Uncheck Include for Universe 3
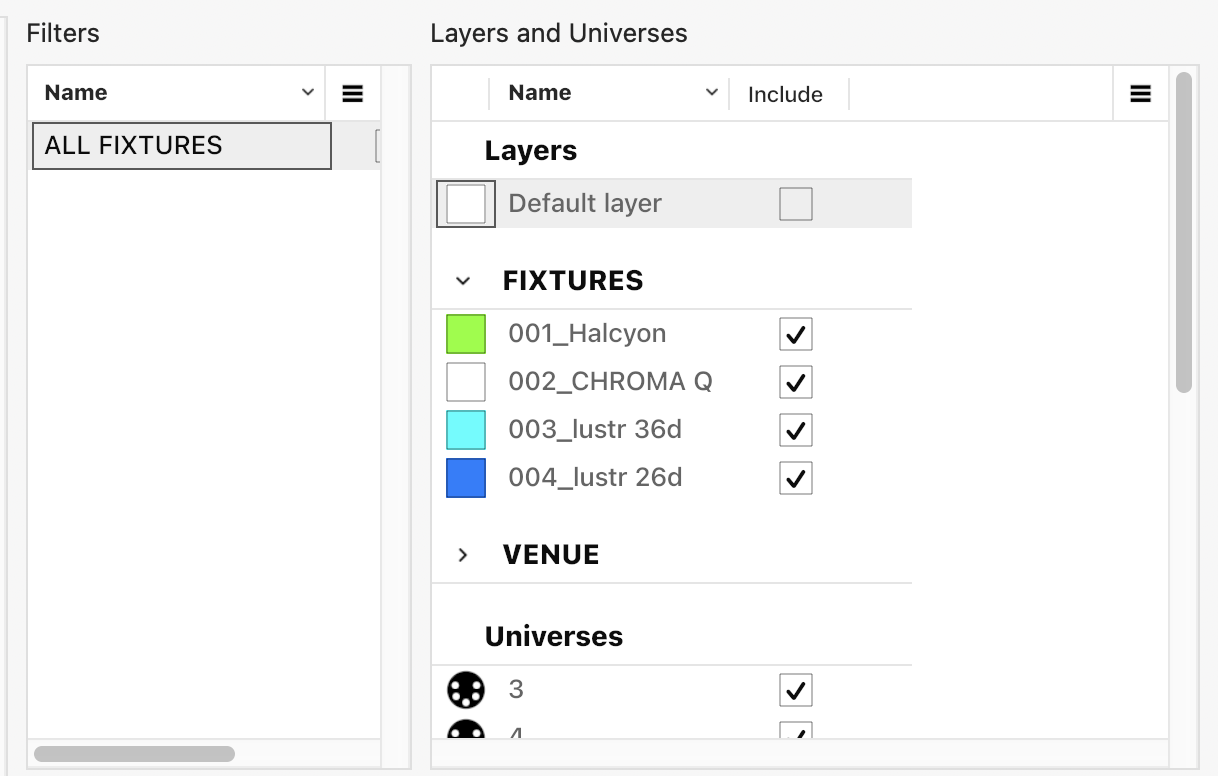 click(x=795, y=690)
